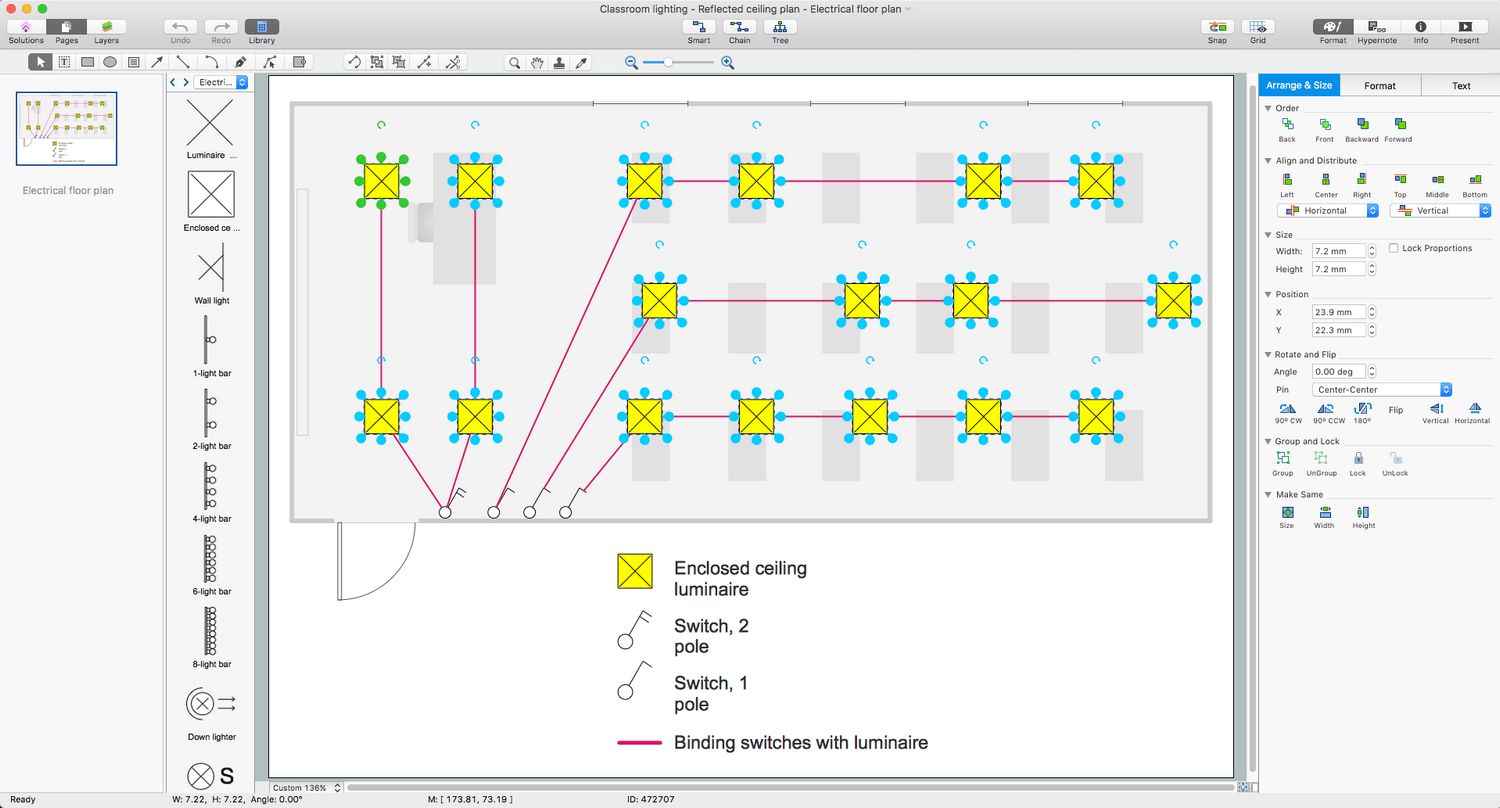Open the Vertical distribute dropdown
Viewport: 1500px width, 808px height.
click(x=1441, y=211)
